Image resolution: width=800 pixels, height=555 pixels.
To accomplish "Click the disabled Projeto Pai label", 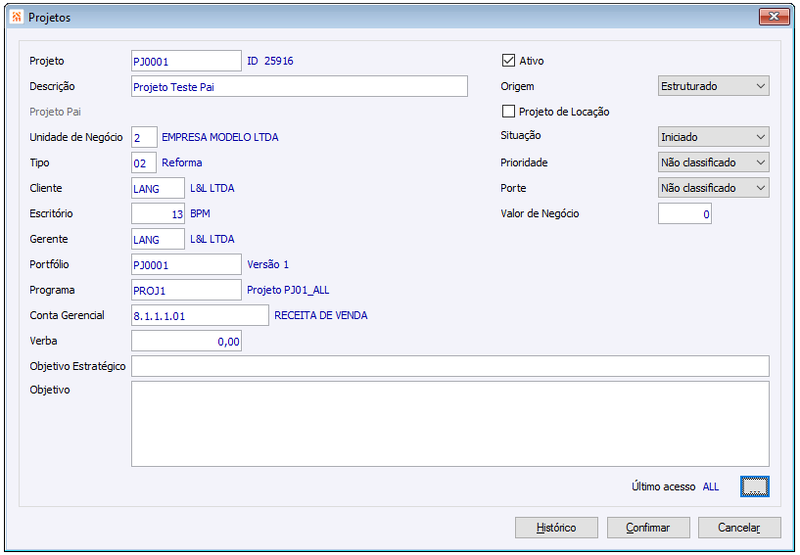I will pos(55,112).
